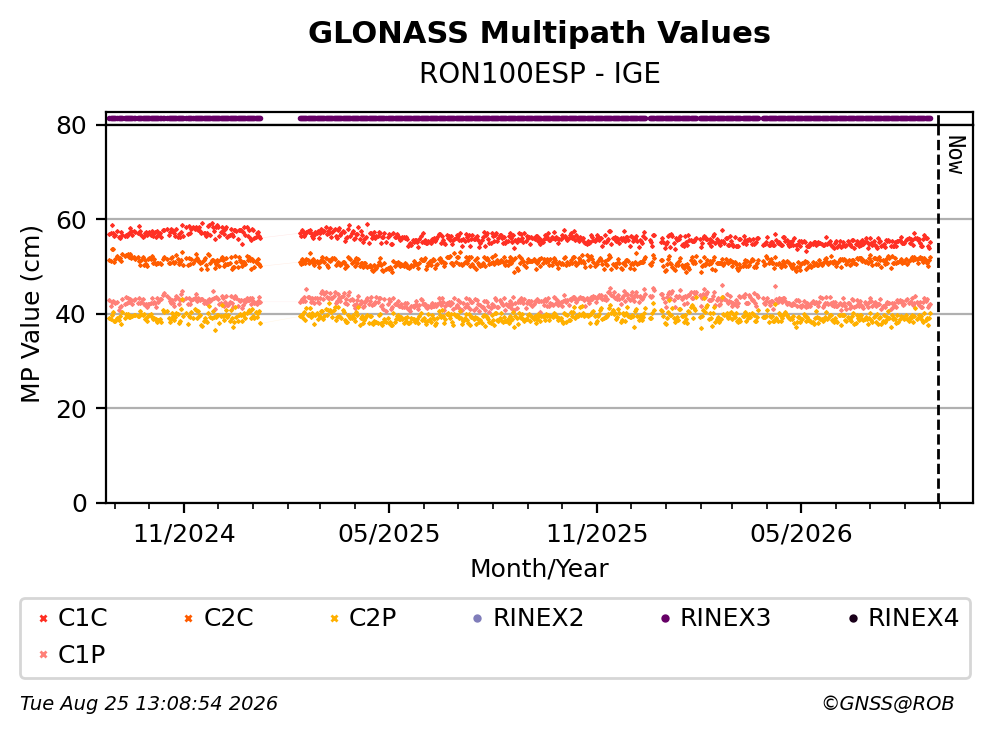This screenshot has height=734, width=993.
Task: Click the C2P yellow legend marker
Action: point(334,619)
